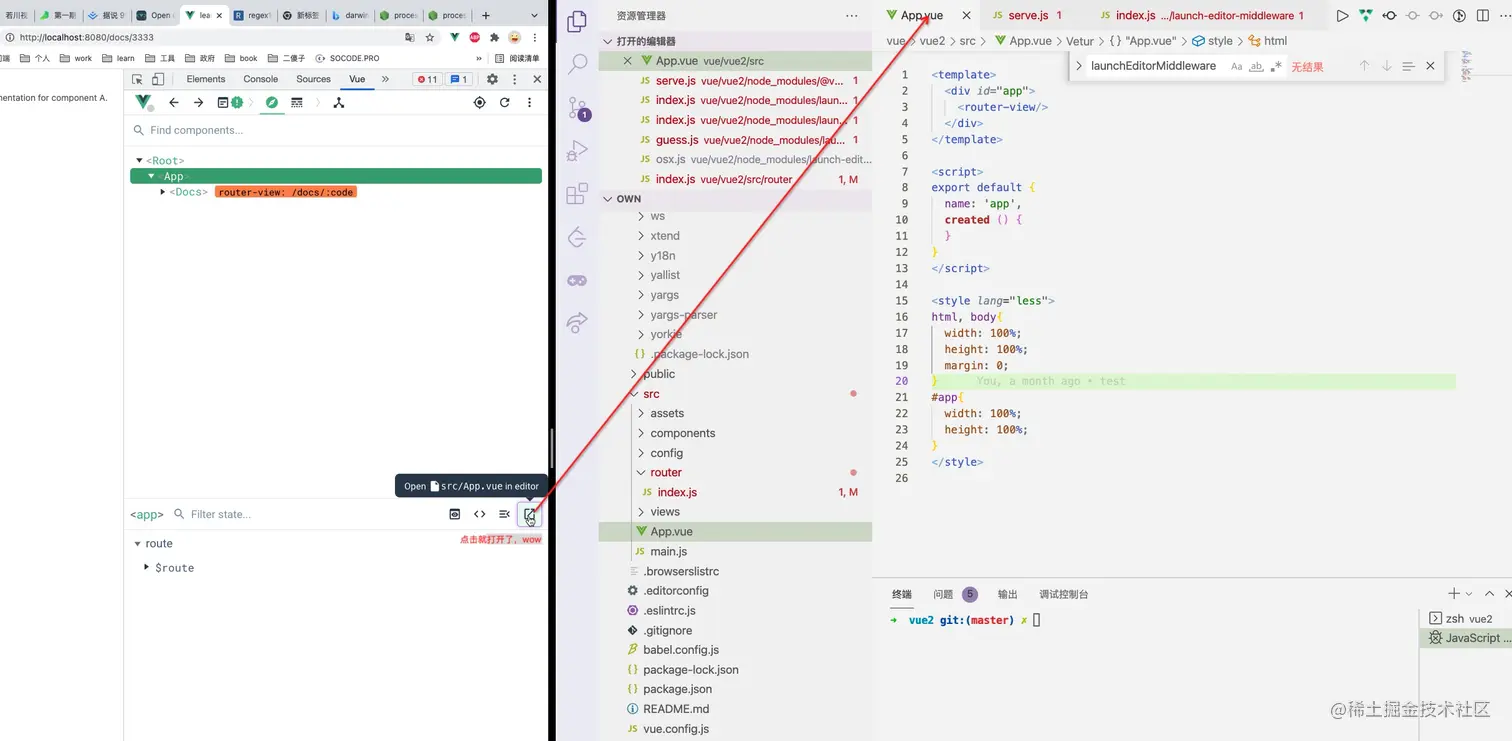The image size is (1512, 741).
Task: Click the html breadcrumb item
Action: click(x=1268, y=41)
